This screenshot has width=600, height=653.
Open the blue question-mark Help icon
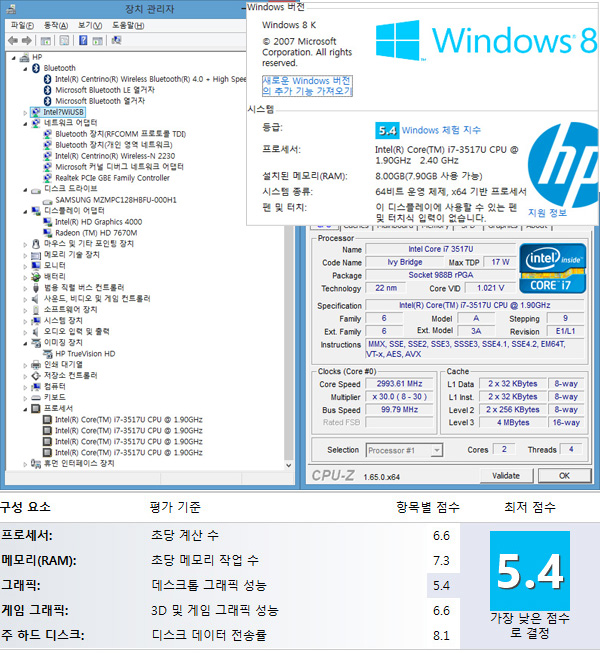coord(83,40)
